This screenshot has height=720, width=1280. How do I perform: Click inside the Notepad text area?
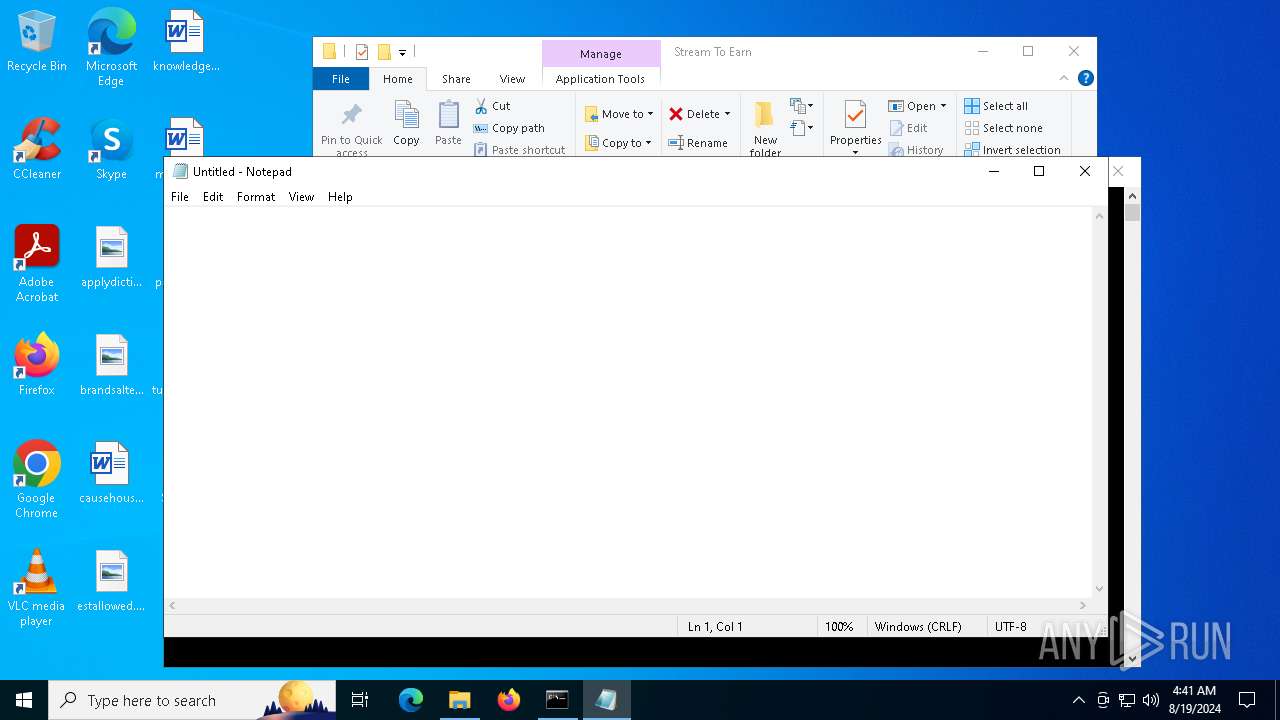tap(628, 402)
